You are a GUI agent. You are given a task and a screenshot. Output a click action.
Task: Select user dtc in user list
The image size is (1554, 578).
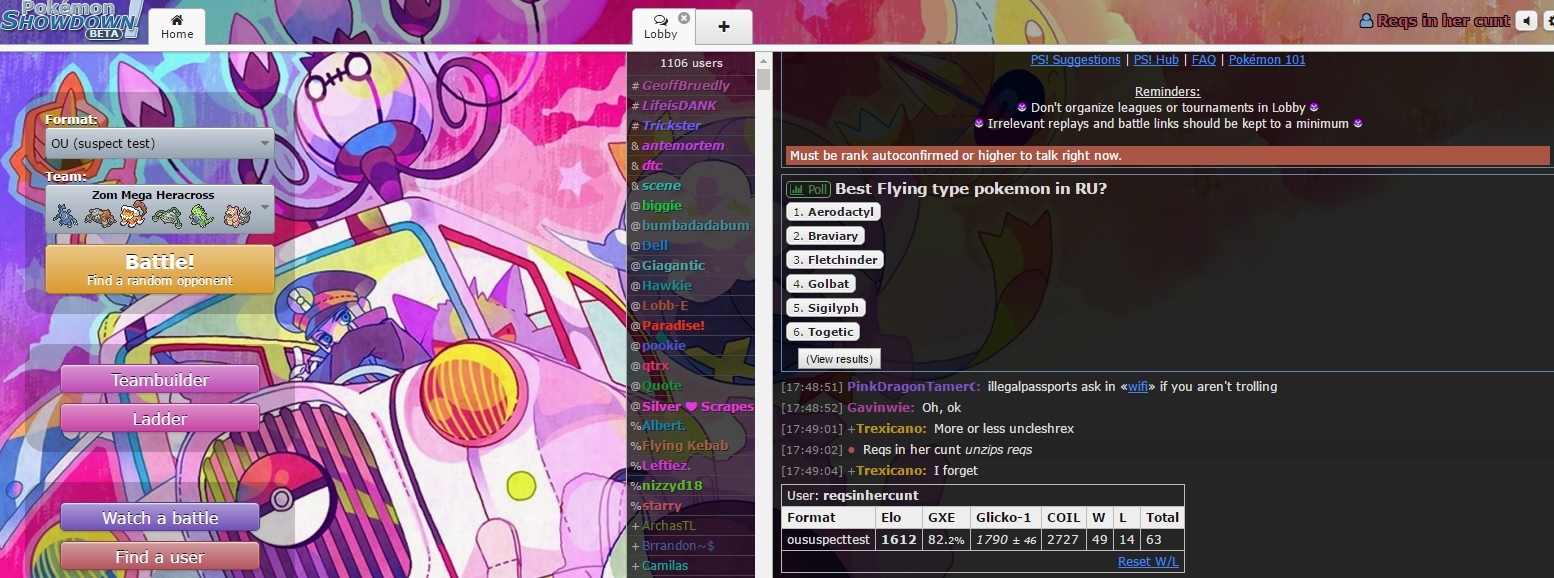coord(691,166)
